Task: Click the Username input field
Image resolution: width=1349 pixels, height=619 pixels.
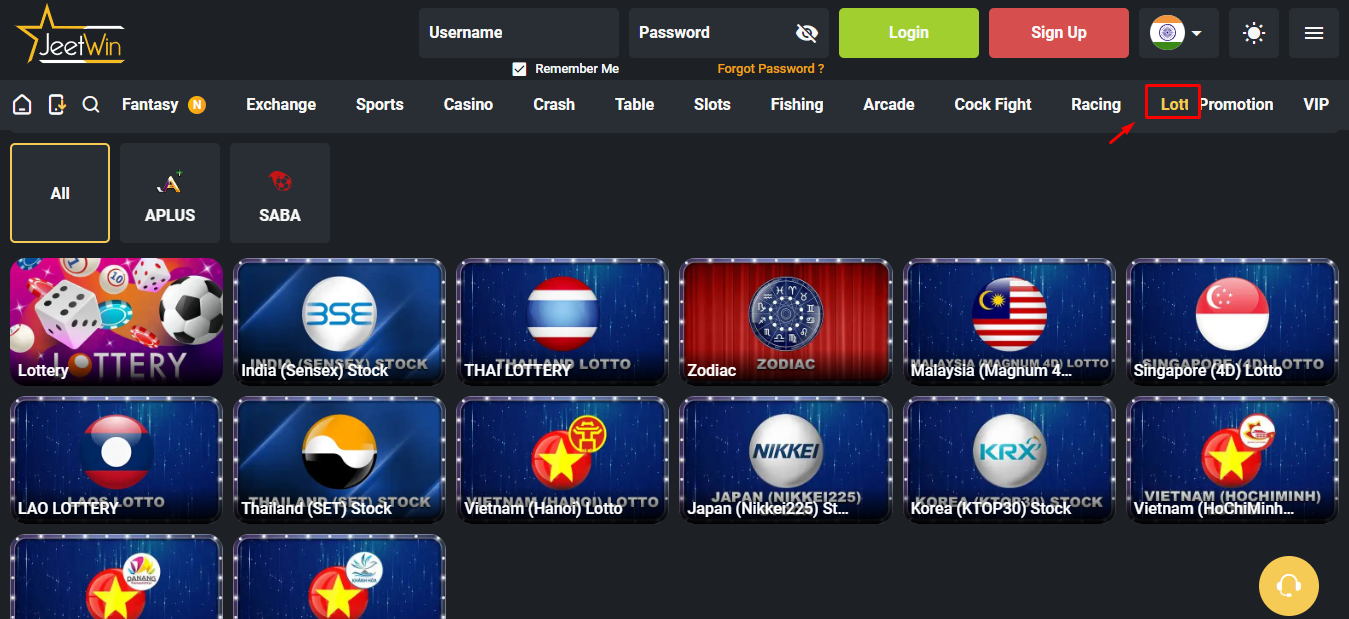Action: tap(519, 33)
